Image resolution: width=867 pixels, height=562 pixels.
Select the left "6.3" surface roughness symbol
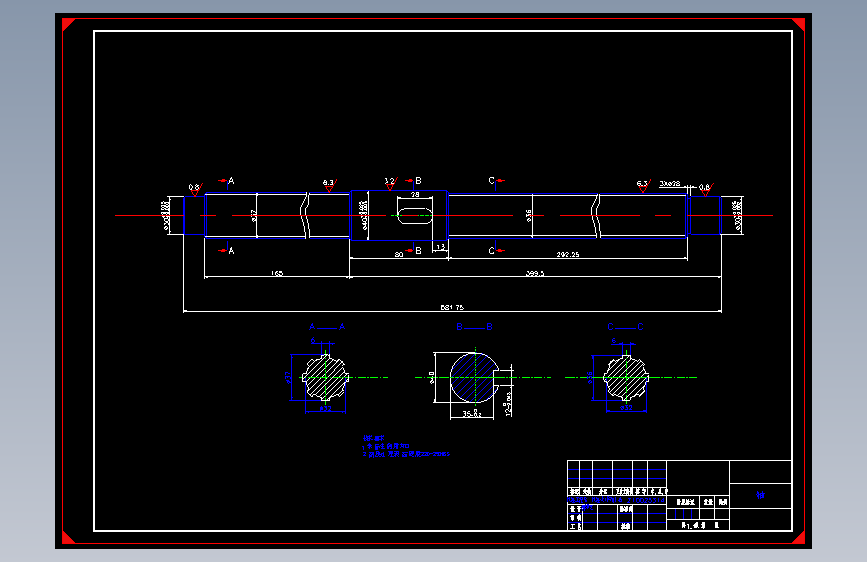(330, 185)
